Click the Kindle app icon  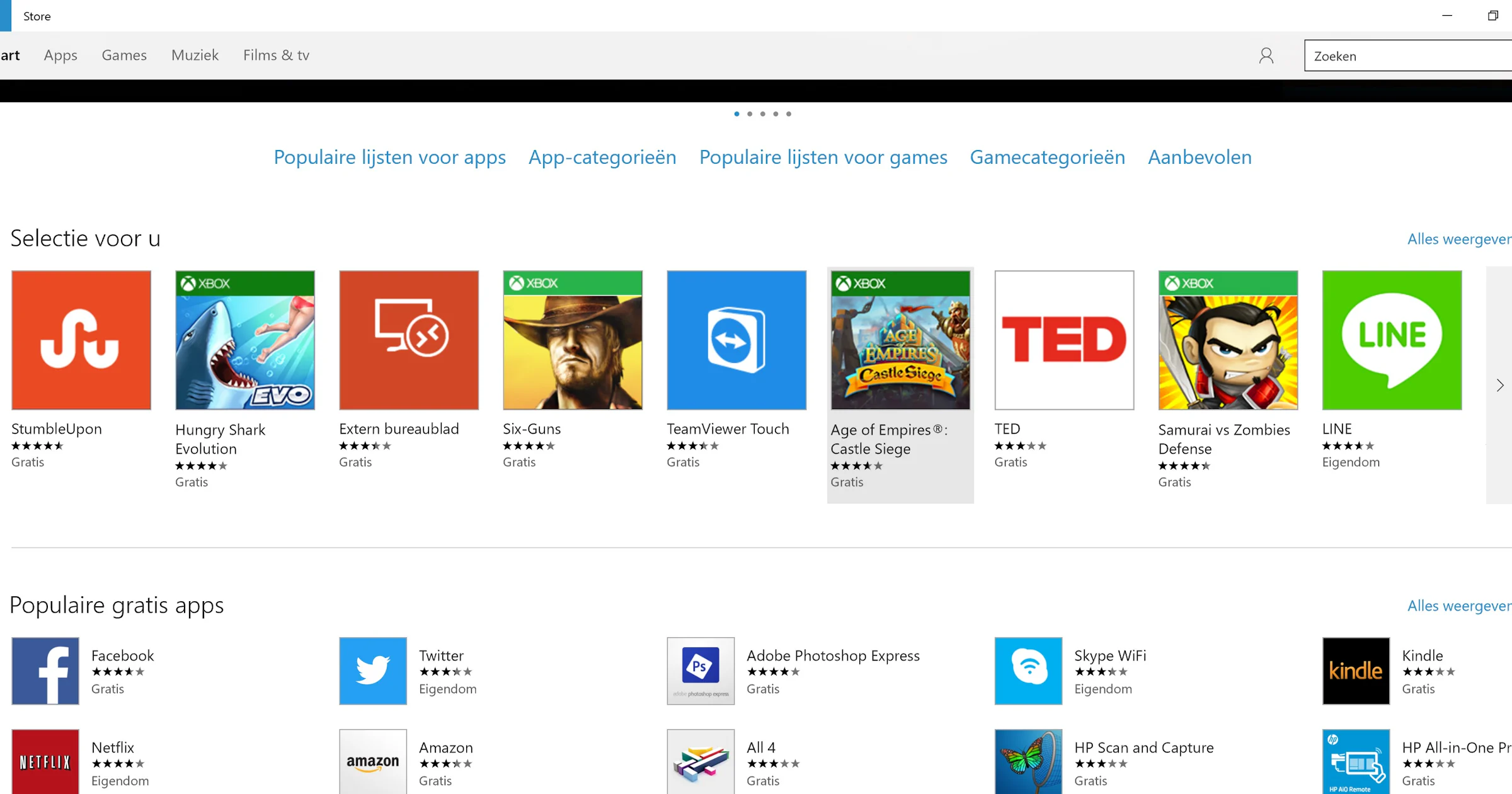click(1356, 670)
